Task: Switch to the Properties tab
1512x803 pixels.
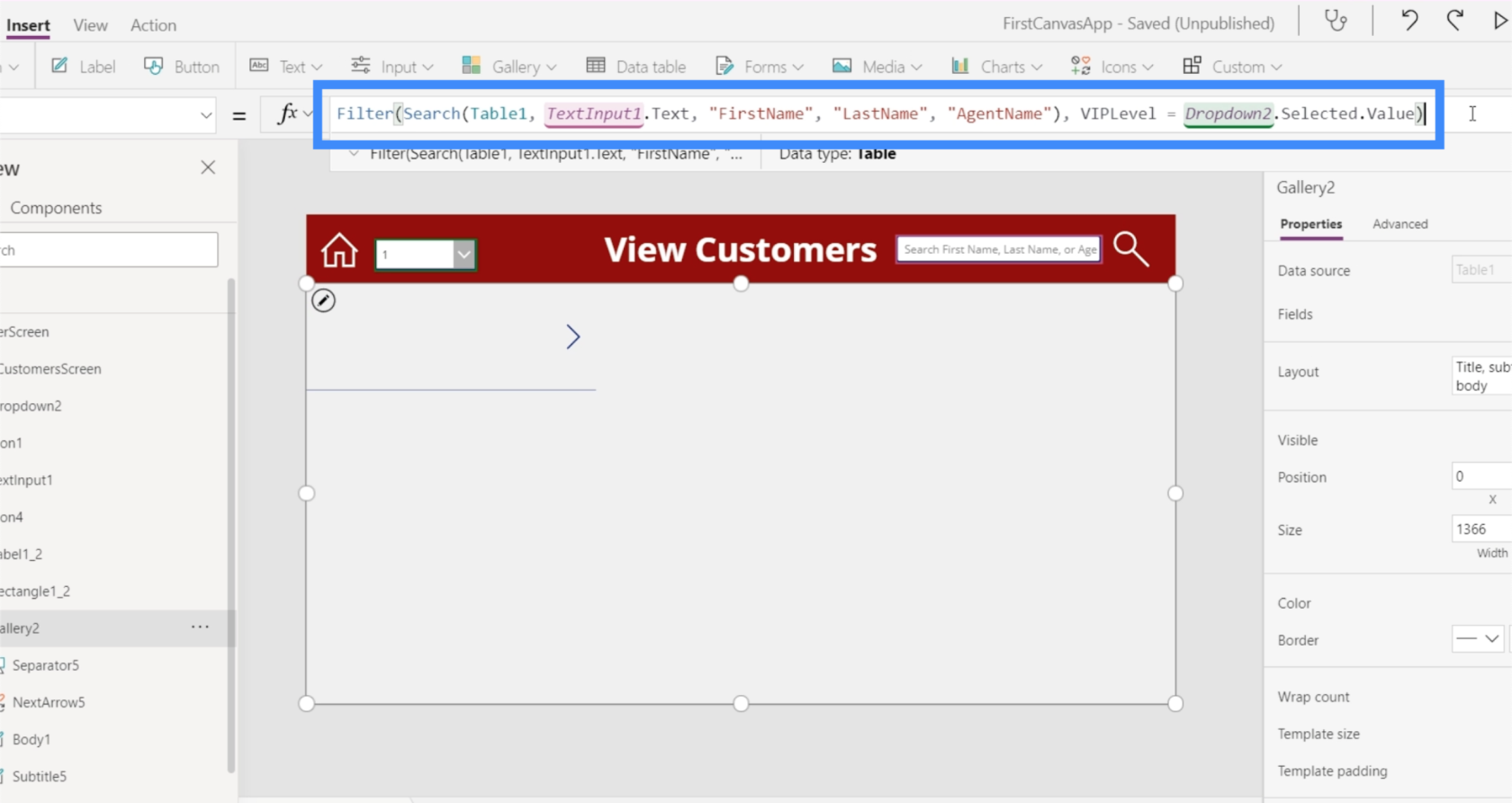Action: tap(1311, 224)
